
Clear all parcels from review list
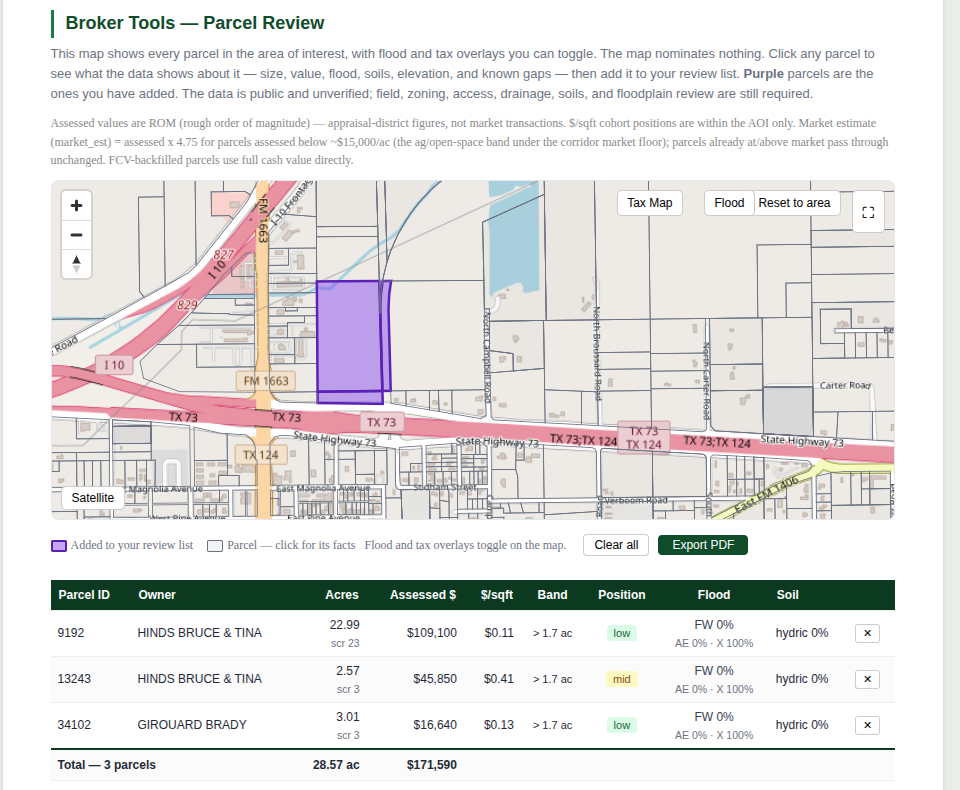click(616, 545)
